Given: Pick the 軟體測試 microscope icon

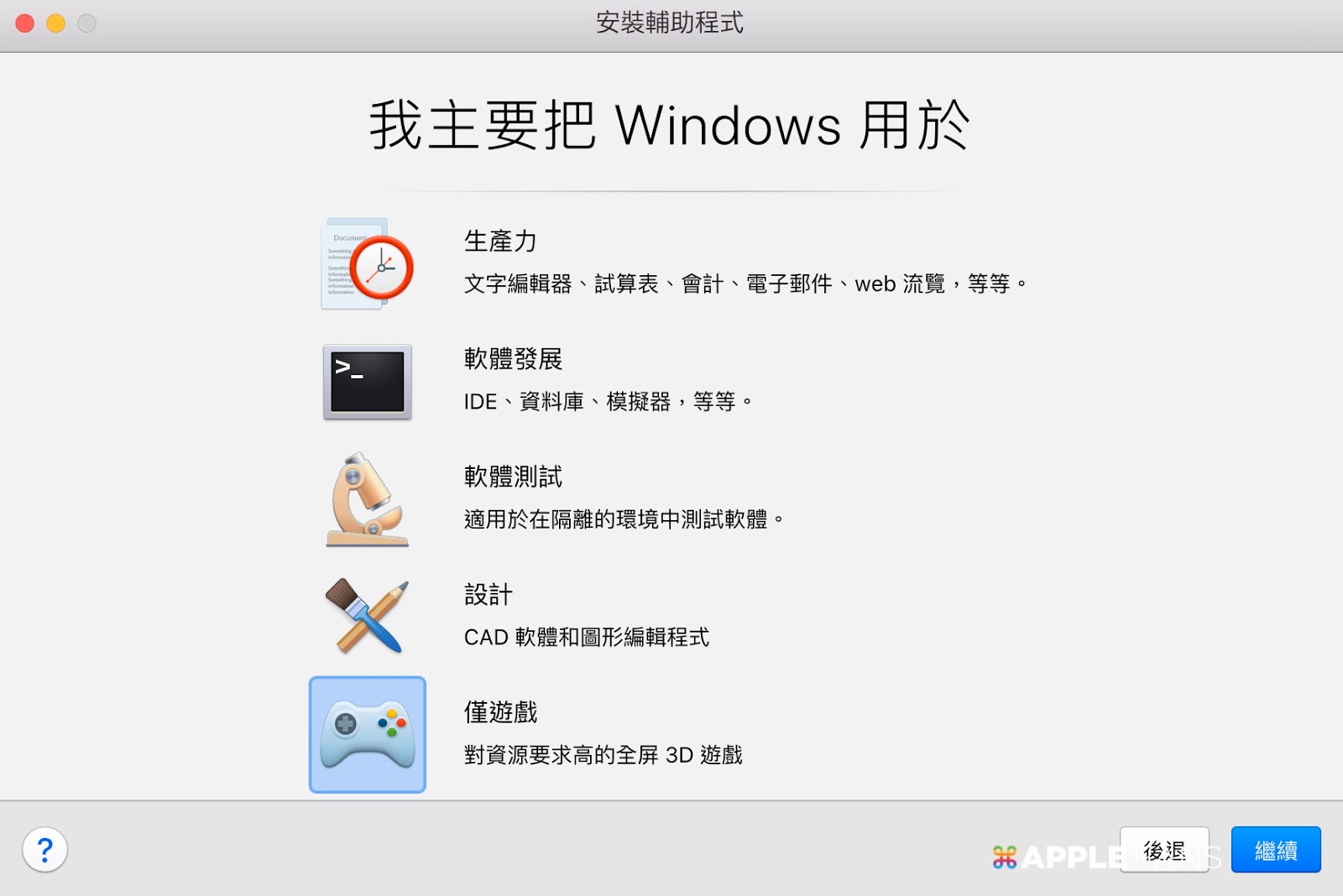Looking at the screenshot, I should coord(368,500).
